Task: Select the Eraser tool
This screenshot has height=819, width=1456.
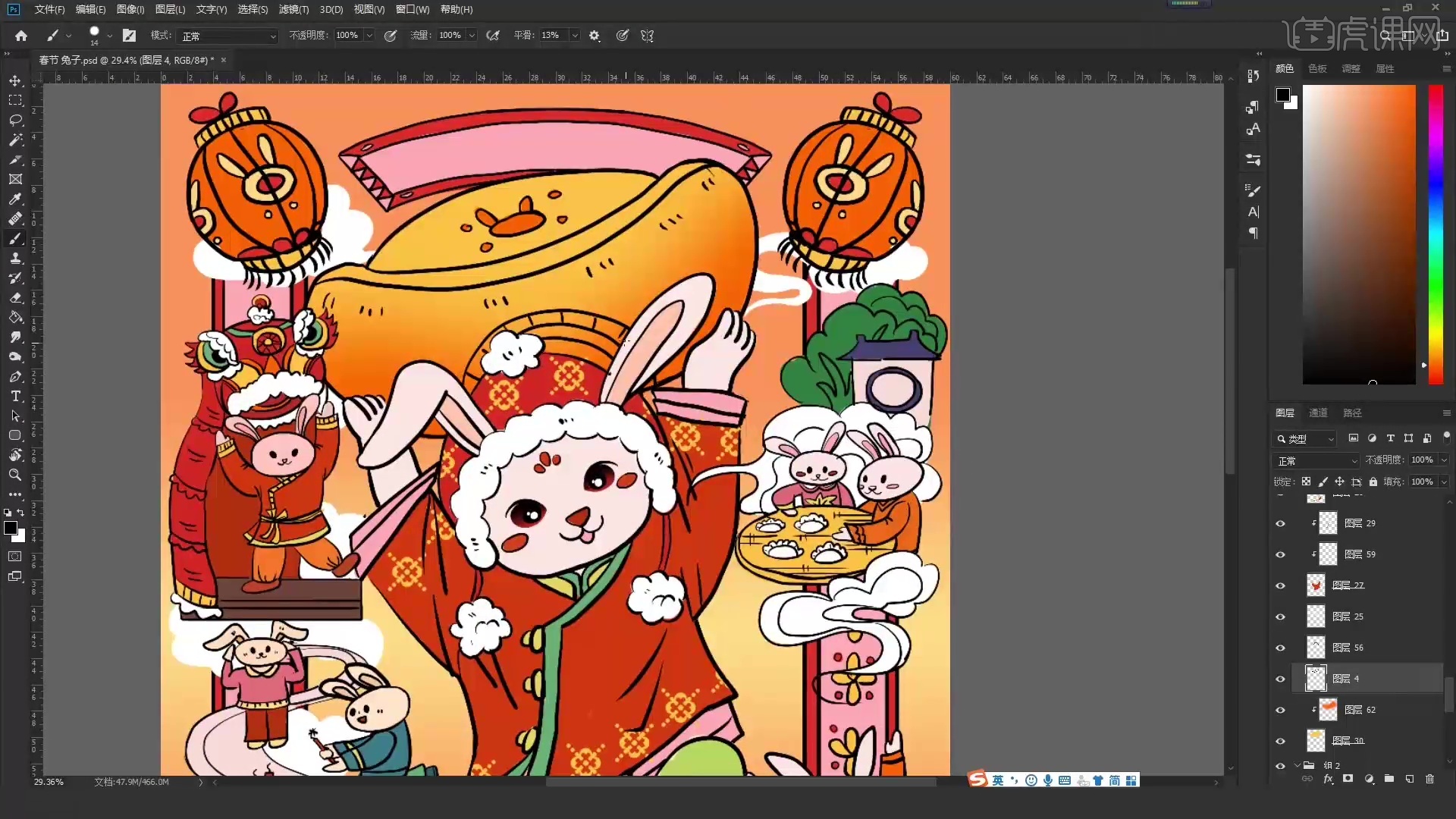Action: point(15,297)
